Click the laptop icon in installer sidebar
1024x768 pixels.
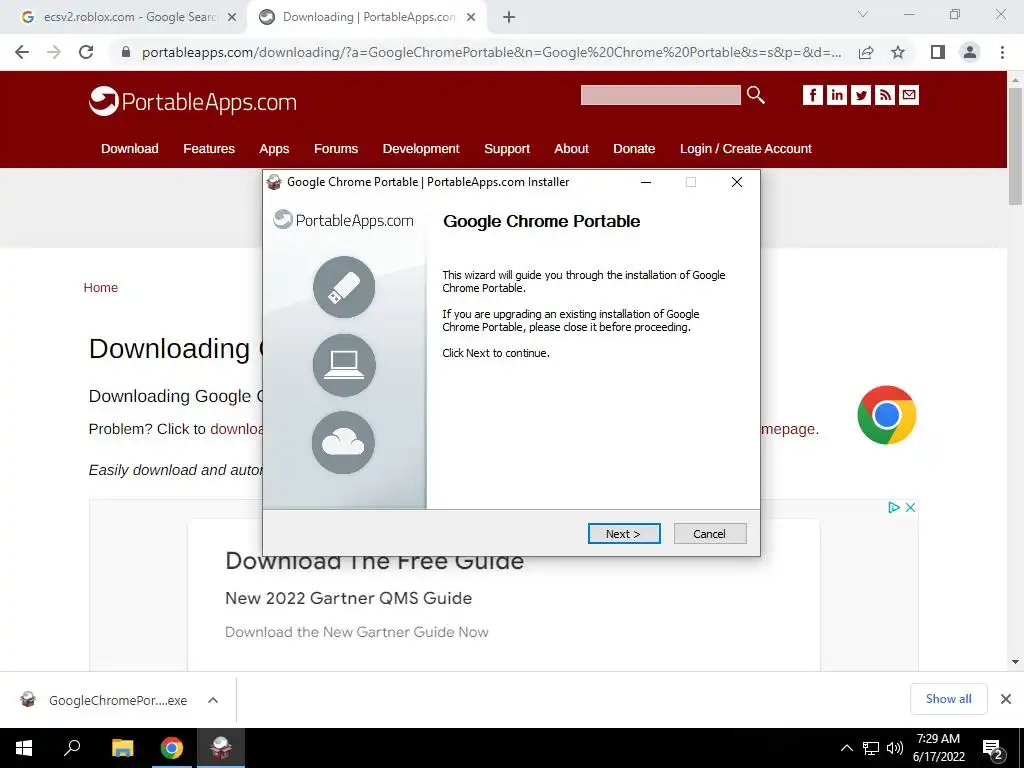[x=344, y=365]
